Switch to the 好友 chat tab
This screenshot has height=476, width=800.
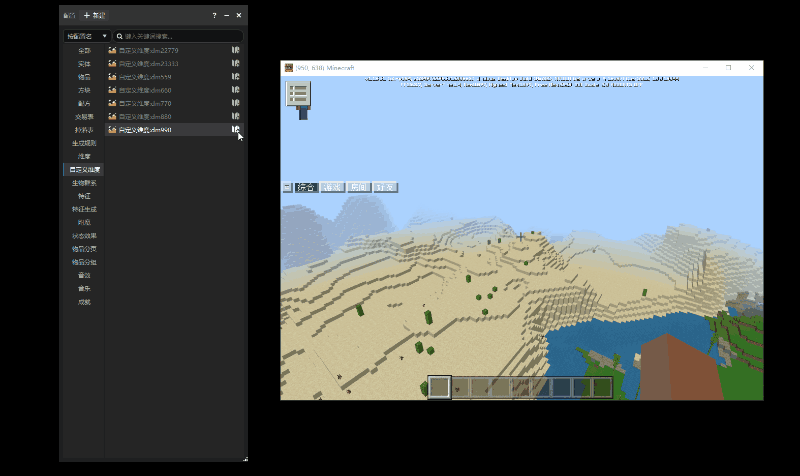tap(385, 187)
